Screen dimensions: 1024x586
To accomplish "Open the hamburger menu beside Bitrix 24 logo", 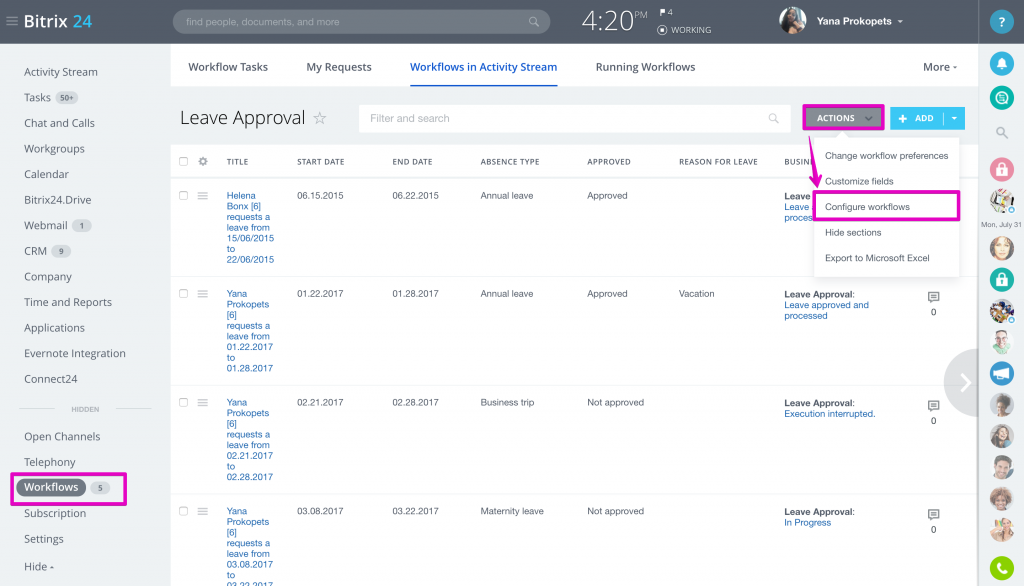I will tap(12, 22).
